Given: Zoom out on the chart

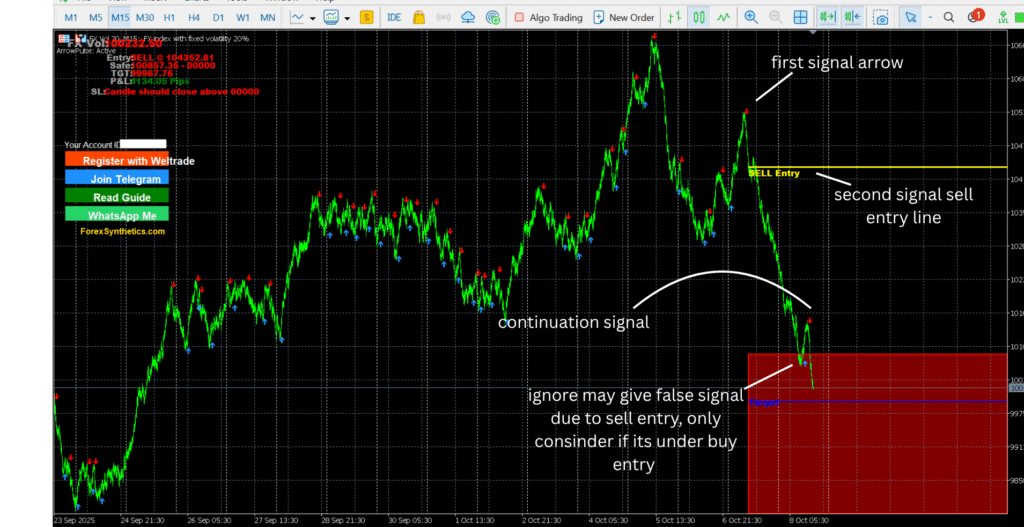Looking at the screenshot, I should 774,17.
